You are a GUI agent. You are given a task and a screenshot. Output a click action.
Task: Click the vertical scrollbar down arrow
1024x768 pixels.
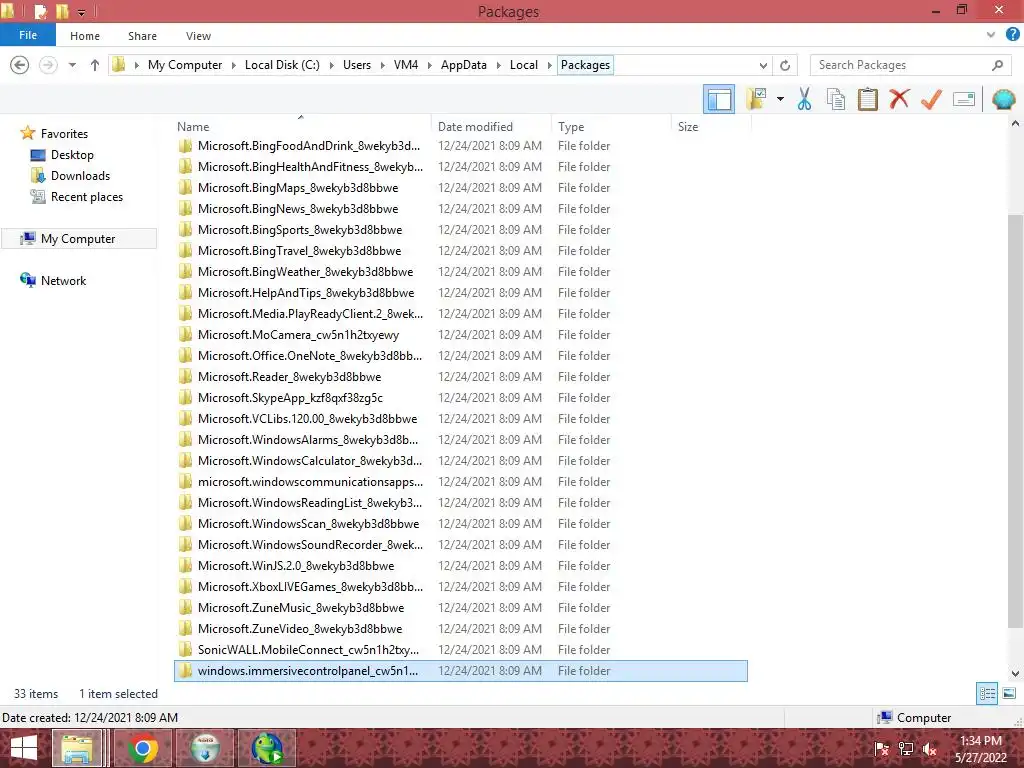pos(1015,673)
